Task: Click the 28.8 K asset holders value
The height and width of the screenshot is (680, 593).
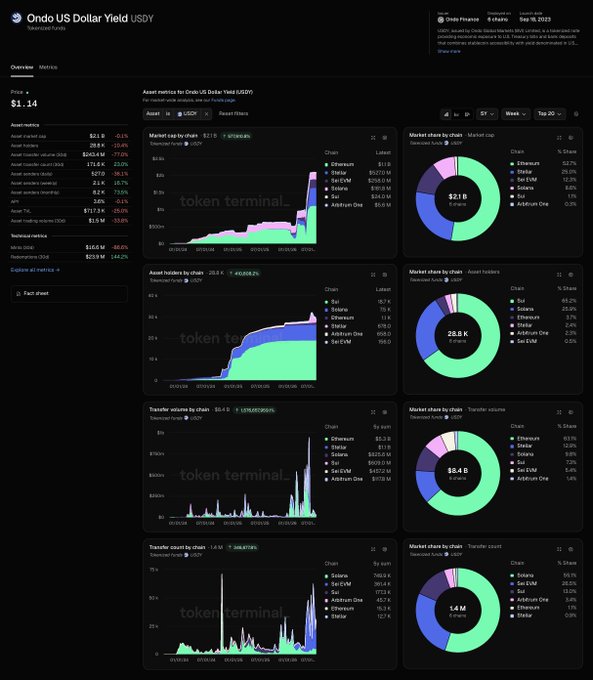Action: point(97,145)
